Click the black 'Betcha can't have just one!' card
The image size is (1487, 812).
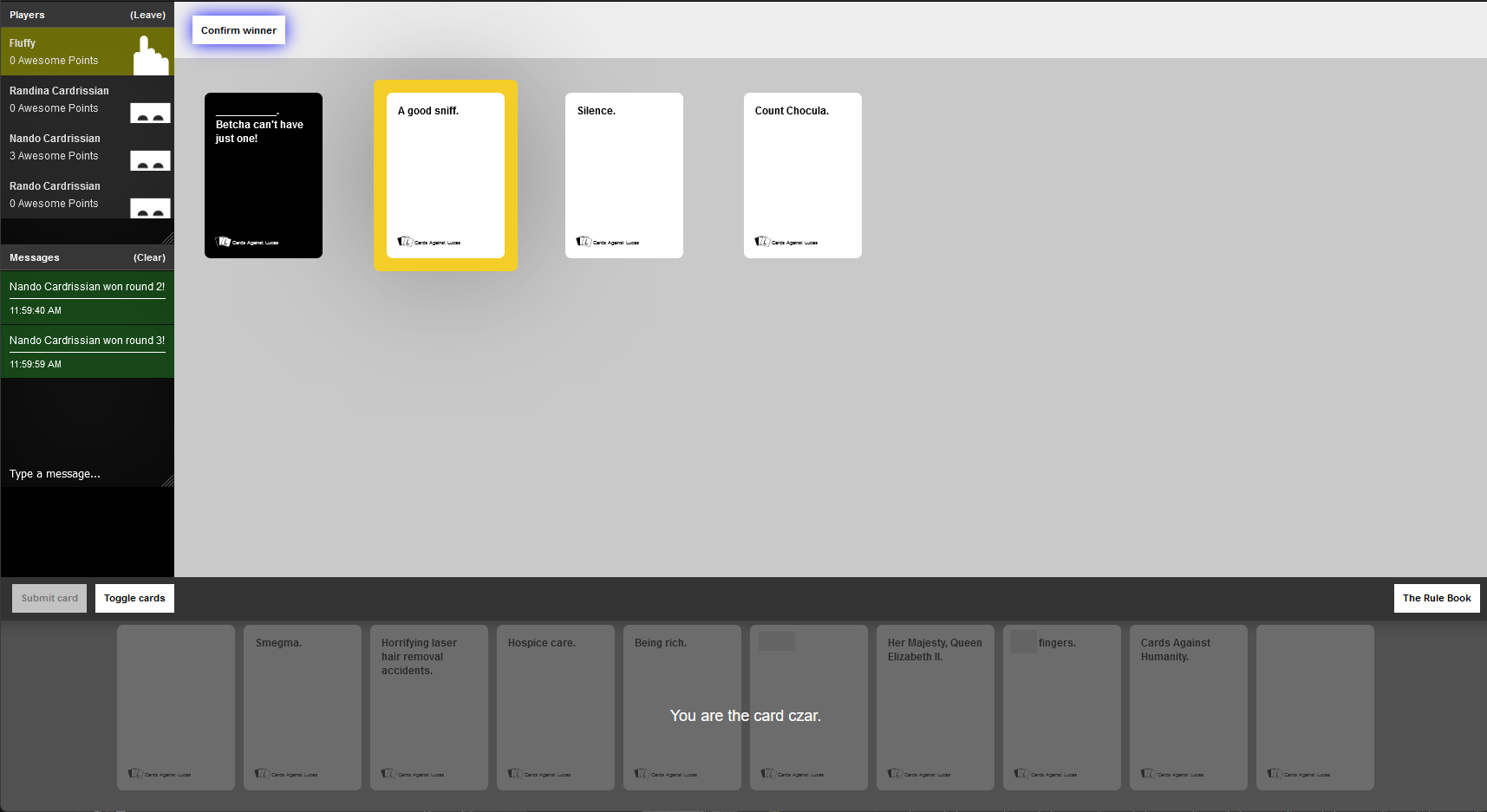(263, 175)
